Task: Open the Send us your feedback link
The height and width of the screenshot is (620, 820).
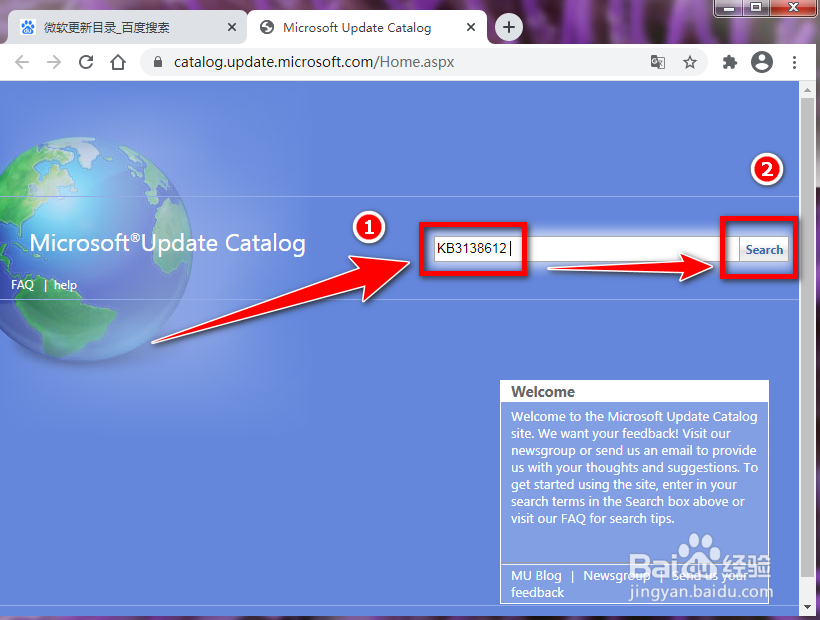Action: (x=629, y=584)
